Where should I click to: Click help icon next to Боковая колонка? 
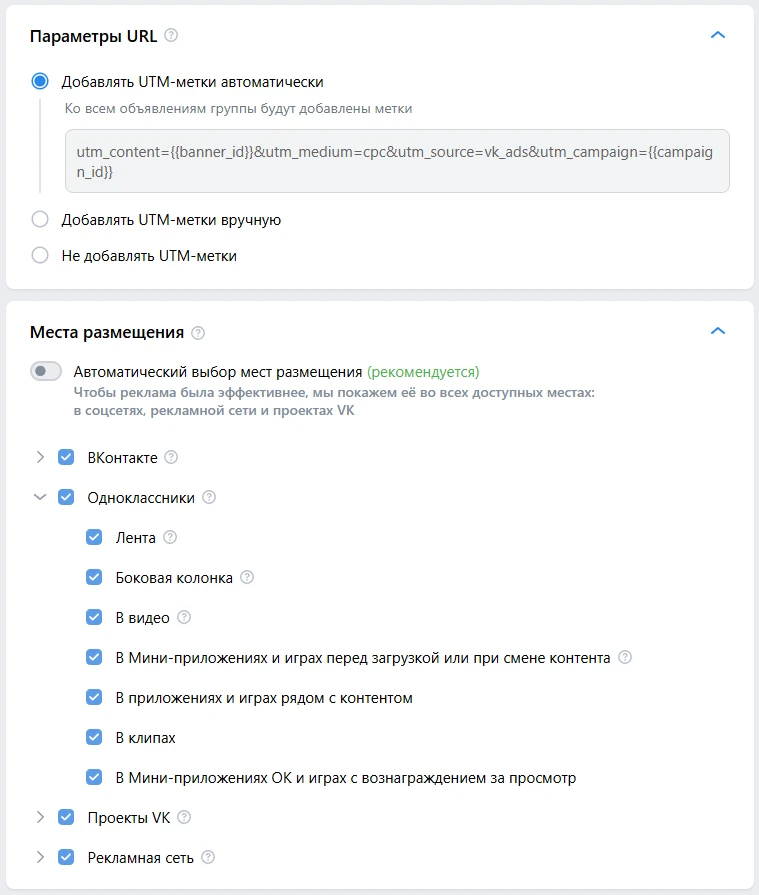click(x=247, y=577)
